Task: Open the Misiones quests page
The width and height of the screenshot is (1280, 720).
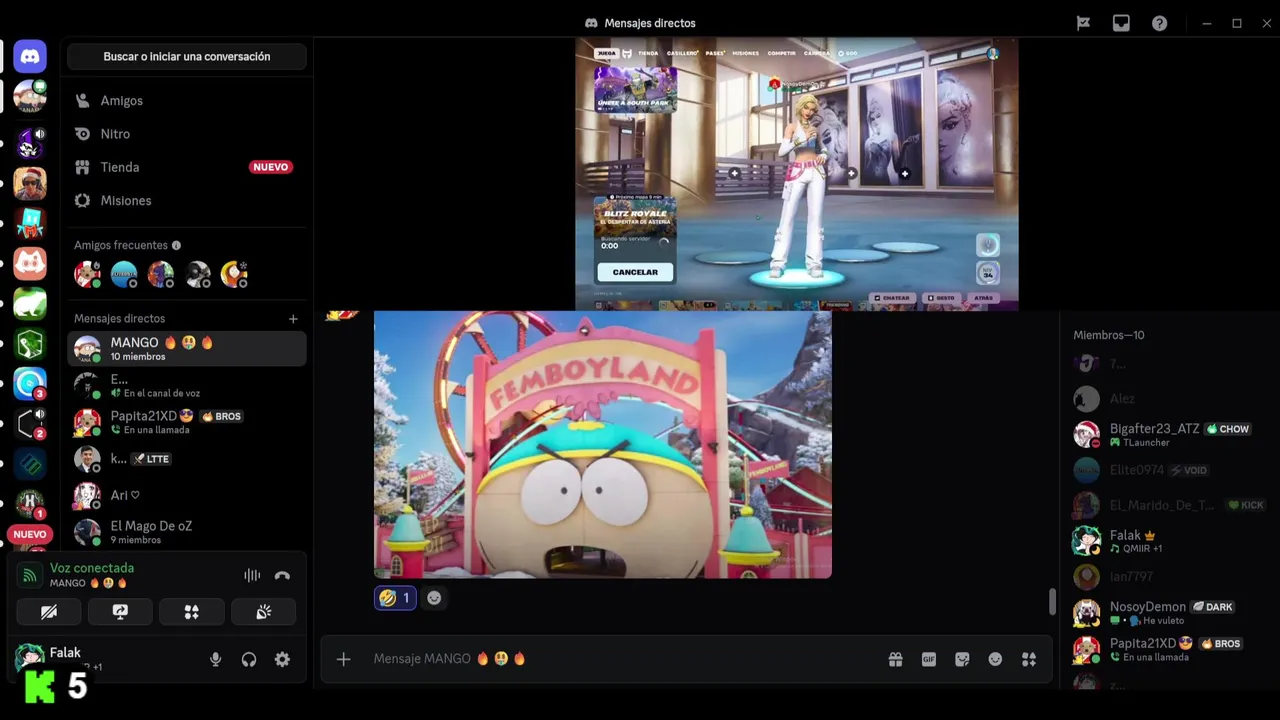Action: click(x=187, y=201)
